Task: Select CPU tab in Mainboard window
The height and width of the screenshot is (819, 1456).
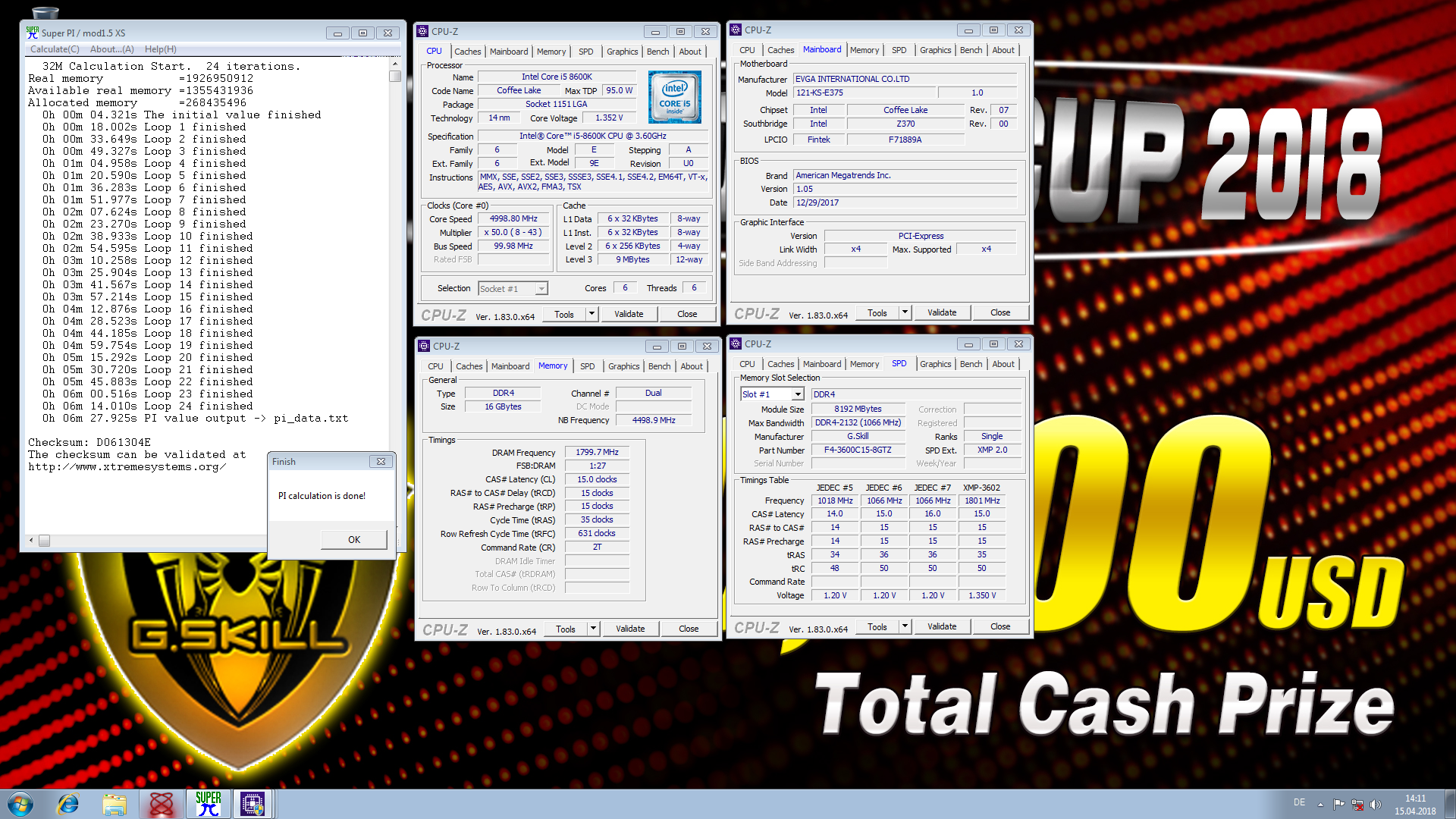Action: [747, 50]
